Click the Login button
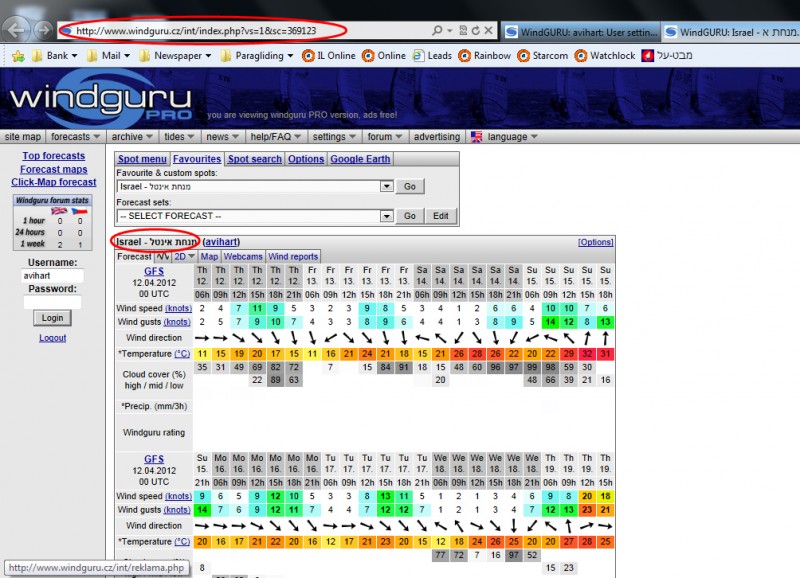Screen dimensions: 800x578 [x=53, y=318]
